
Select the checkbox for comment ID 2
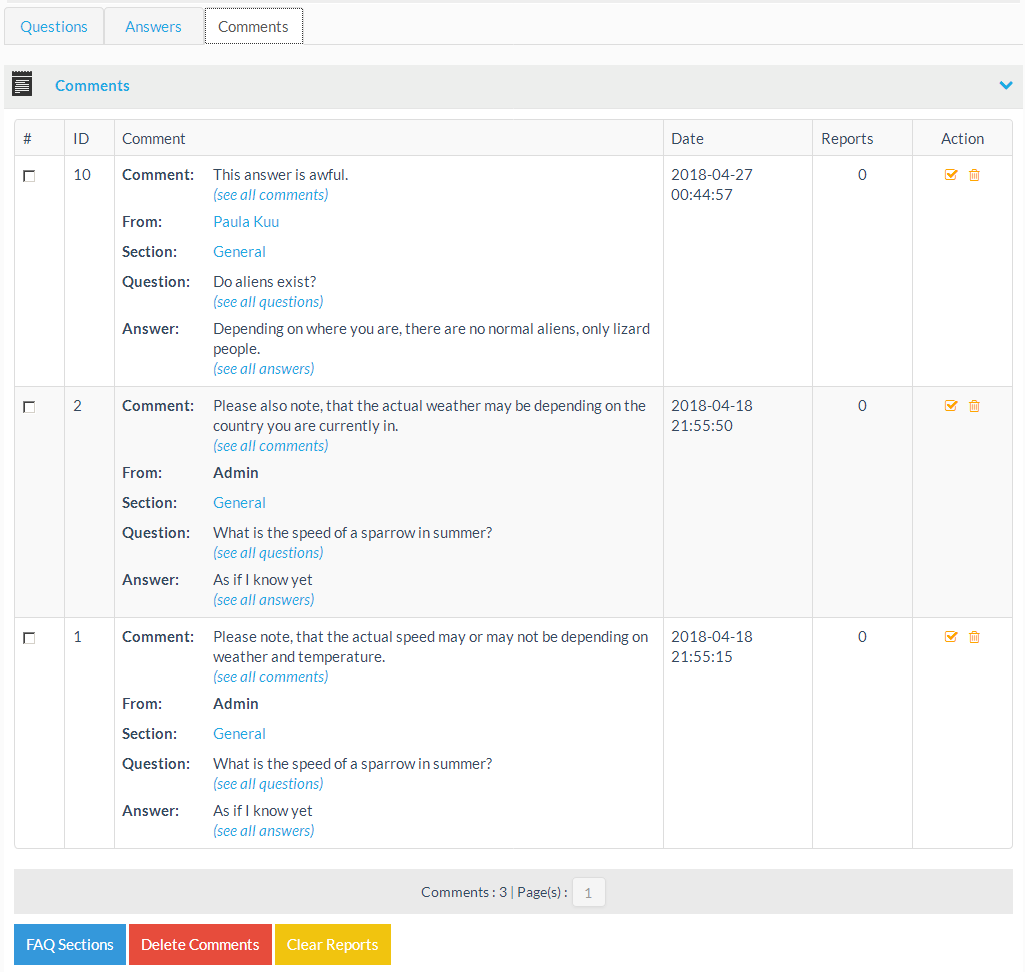(29, 407)
